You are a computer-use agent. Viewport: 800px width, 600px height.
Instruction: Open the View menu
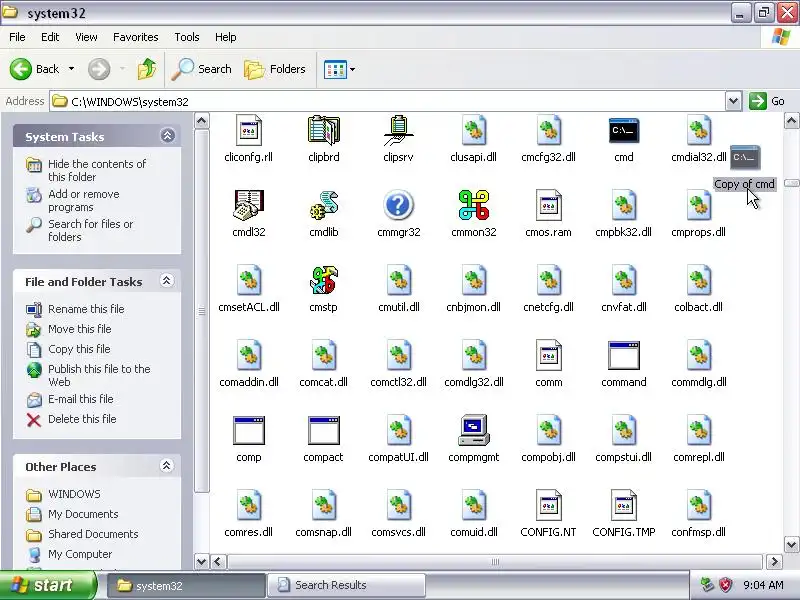tap(86, 37)
